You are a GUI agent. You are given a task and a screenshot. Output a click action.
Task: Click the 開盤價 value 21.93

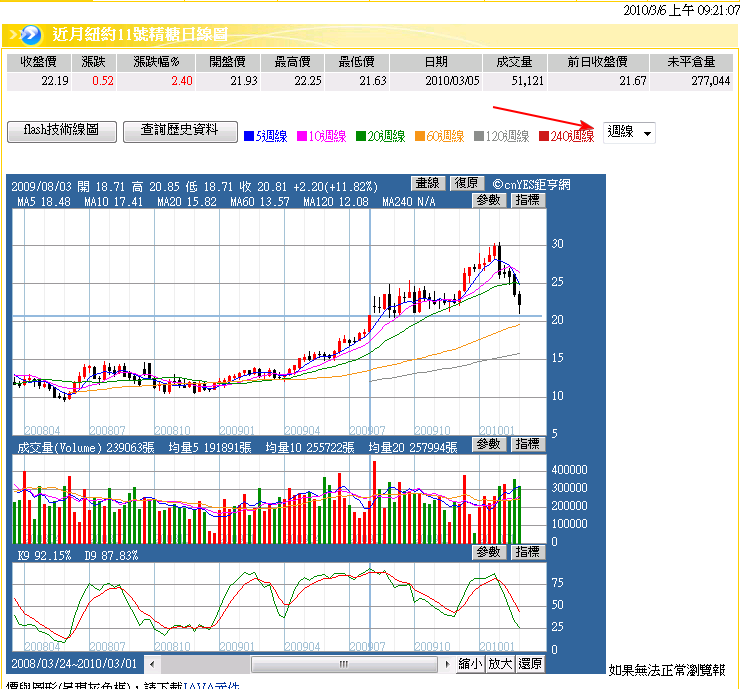pos(244,81)
